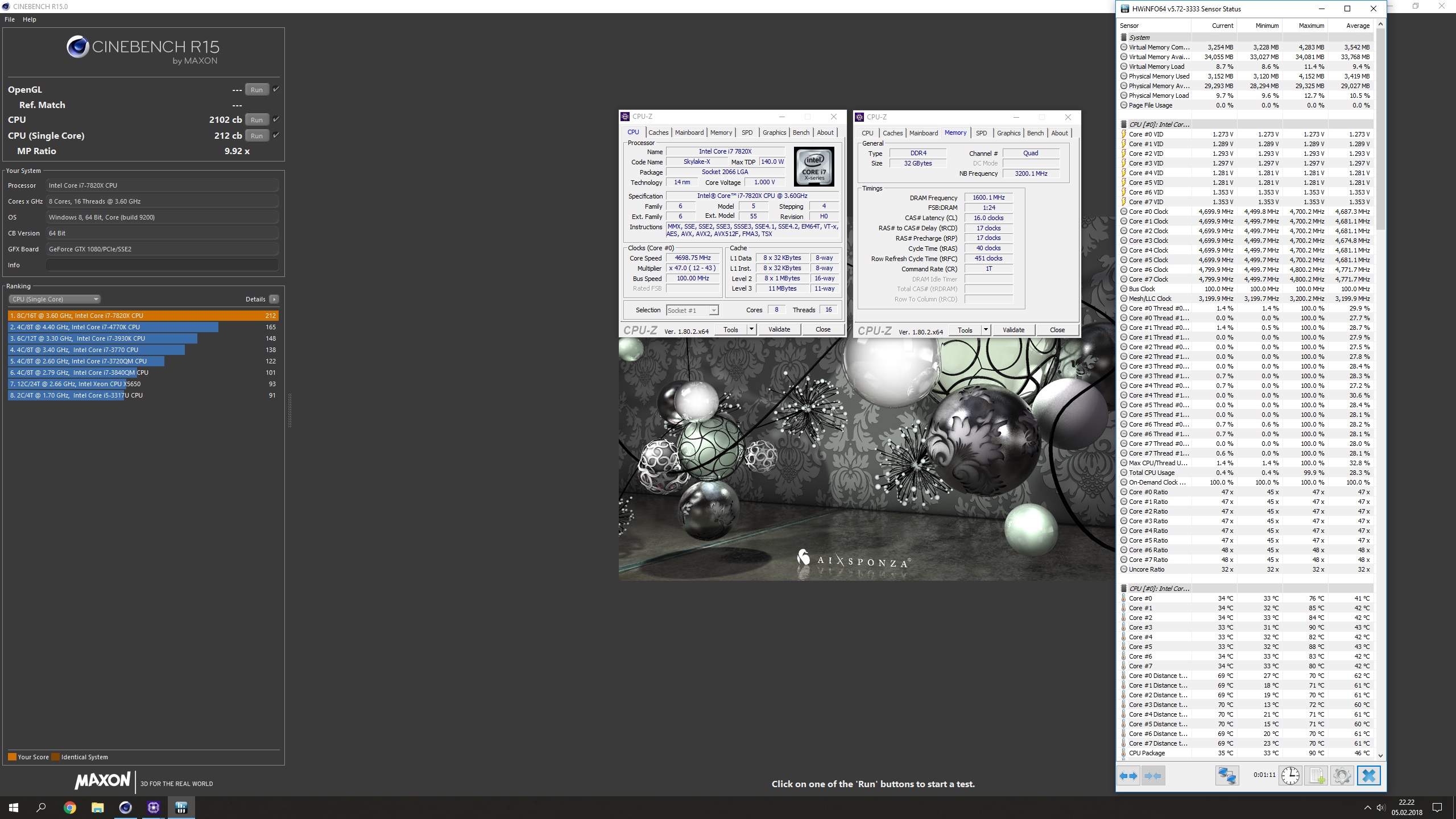This screenshot has height=819, width=1456.
Task: Open About tab in right CPU-Z window
Action: click(1059, 133)
